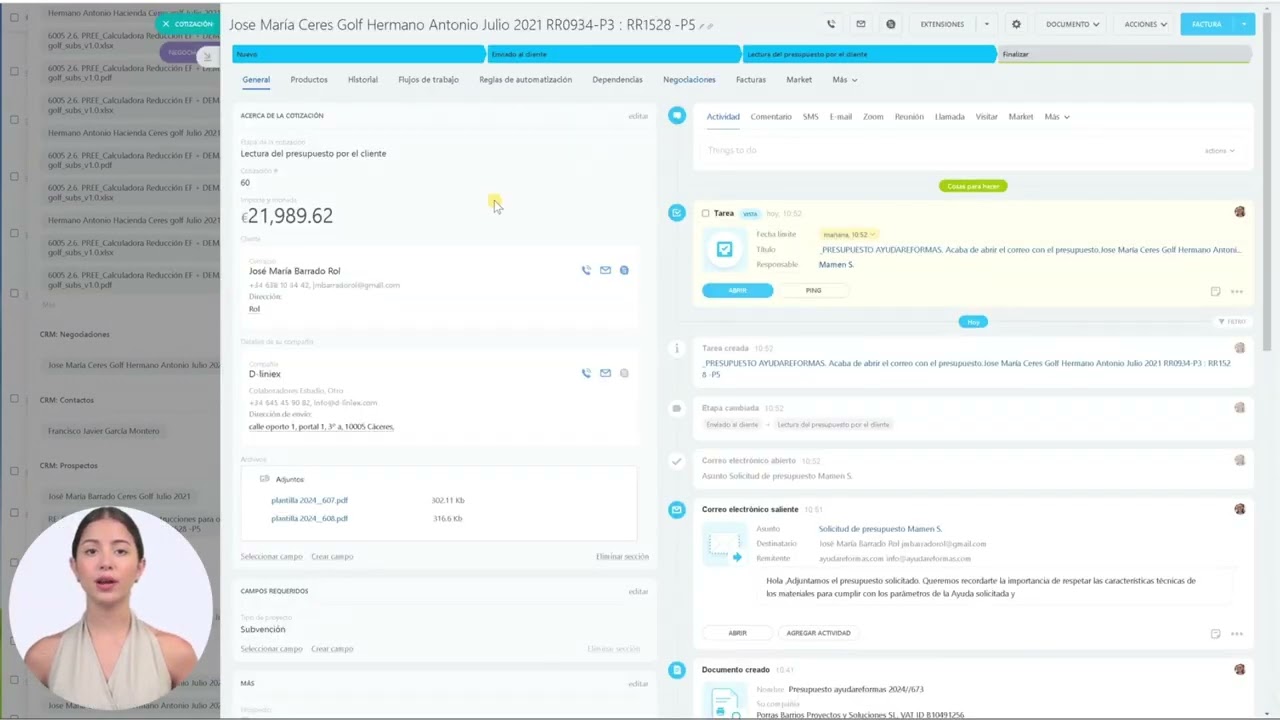Open attachment plantilla 2024_607.pdf
The image size is (1280, 720).
click(x=309, y=500)
